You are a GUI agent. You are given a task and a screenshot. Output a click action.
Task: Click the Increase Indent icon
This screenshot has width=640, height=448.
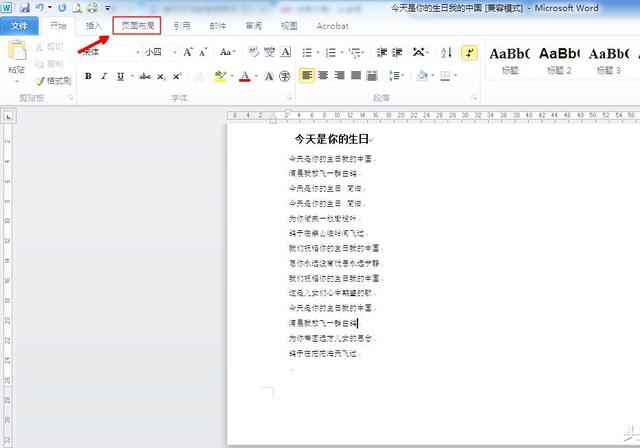(397, 53)
